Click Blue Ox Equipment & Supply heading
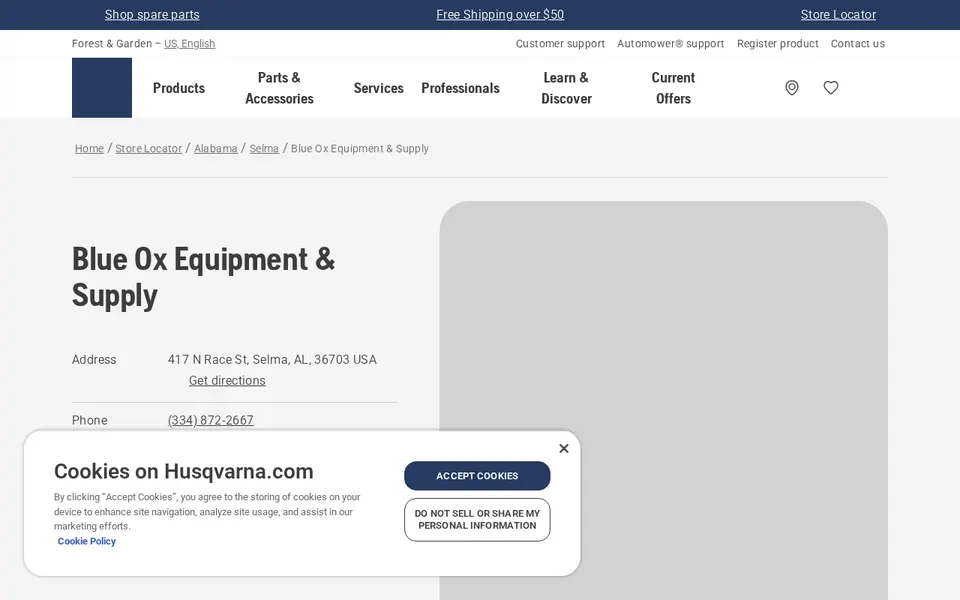Screen dimensions: 960x600 pyautogui.click(x=203, y=277)
